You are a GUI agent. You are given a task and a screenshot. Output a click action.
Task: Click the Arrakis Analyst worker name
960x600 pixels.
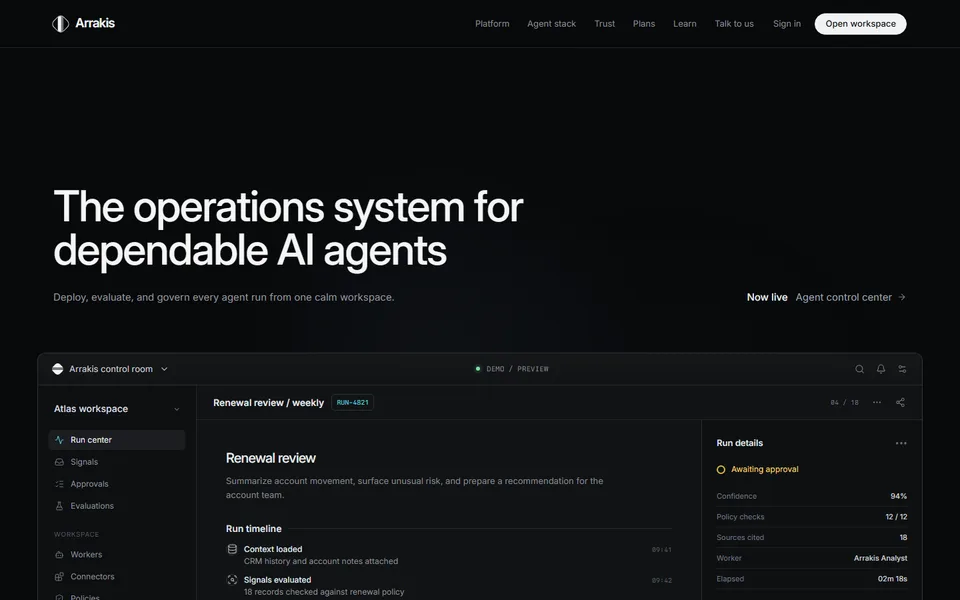click(x=880, y=558)
